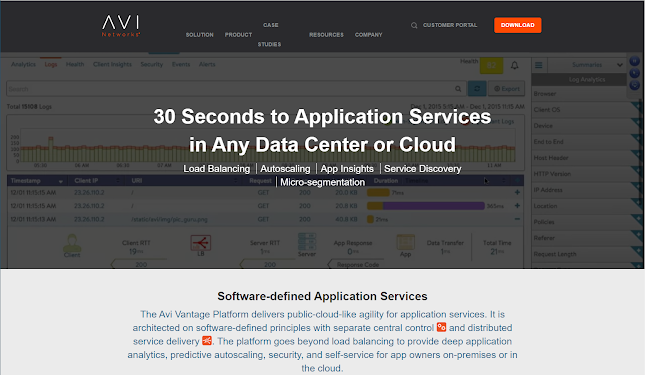This screenshot has height=375, width=645.
Task: Click the App Insights text
Action: tap(347, 169)
